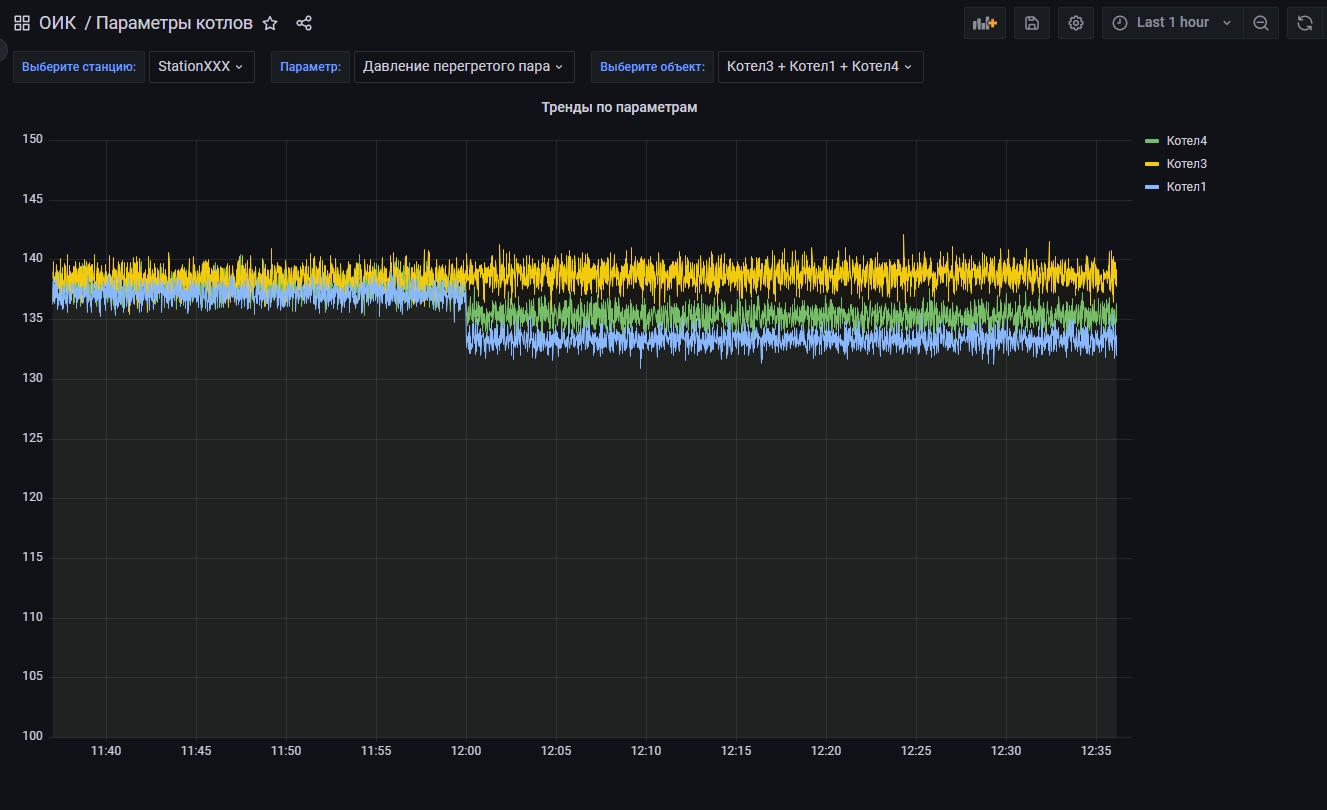Screen dimensions: 1327x810
Task: Open dashboard settings gear
Action: (1076, 23)
